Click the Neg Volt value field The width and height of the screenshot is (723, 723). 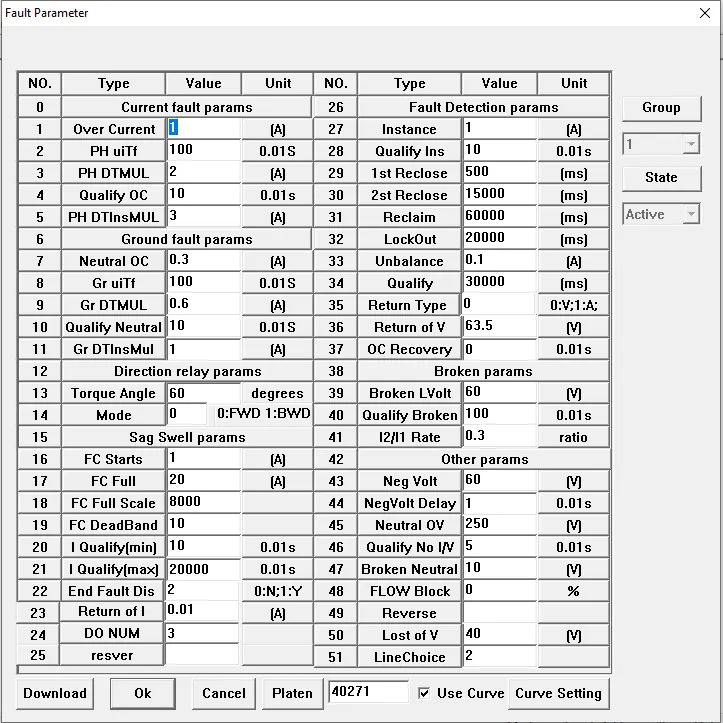click(x=500, y=480)
